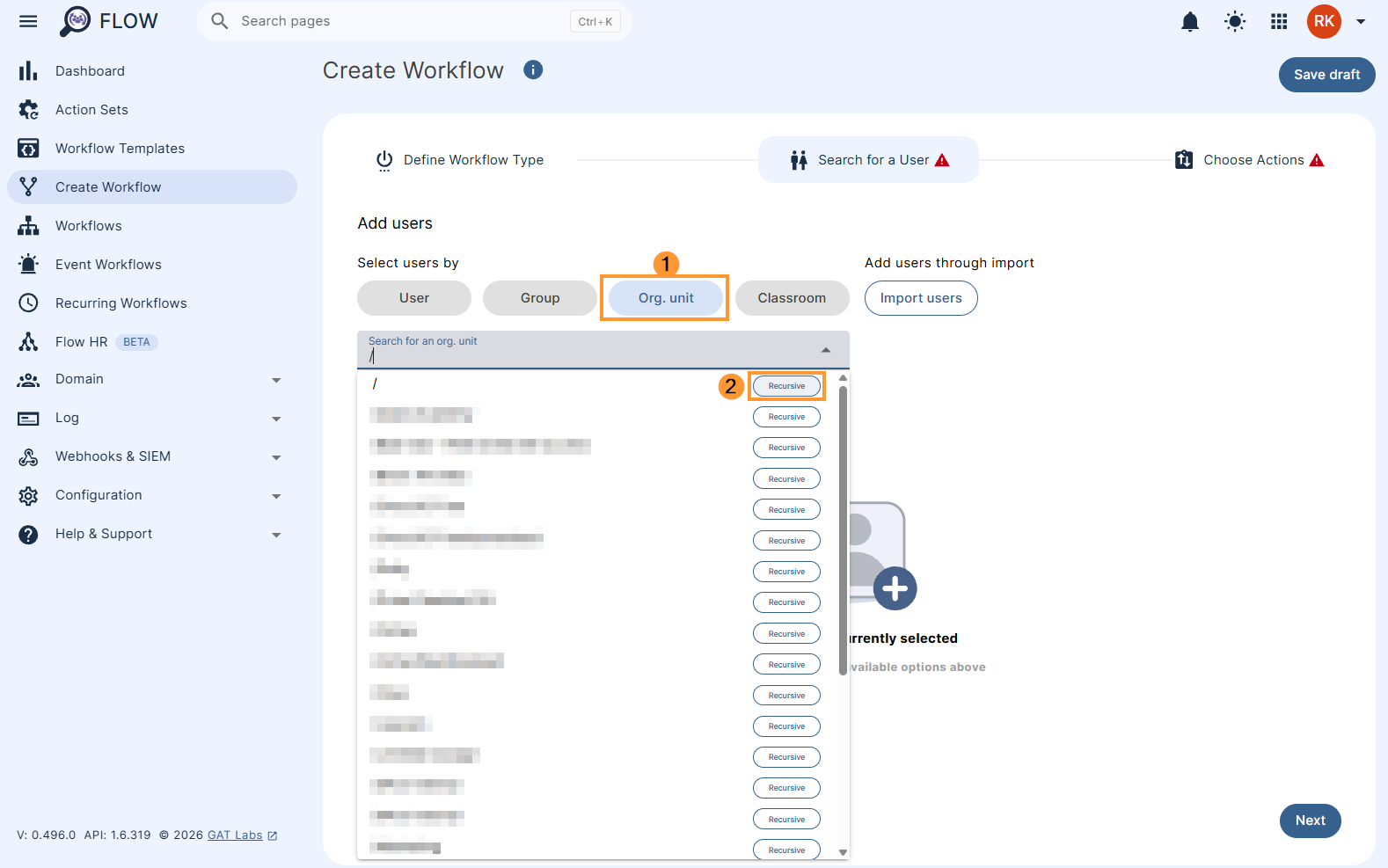Select users by Classroom

(792, 298)
